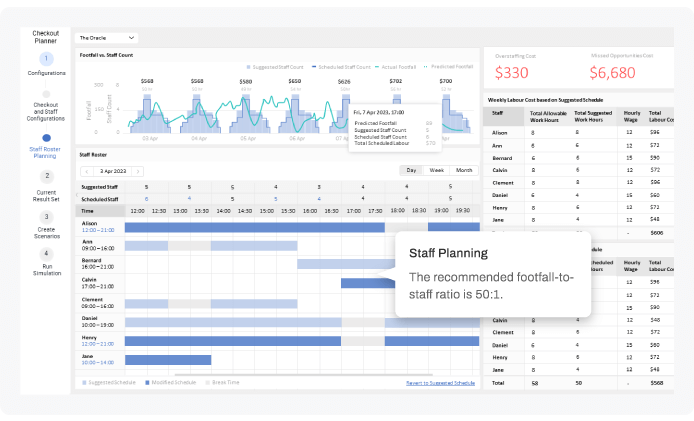Click the Suggested Staff row label
694x421 pixels.
(x=100, y=187)
